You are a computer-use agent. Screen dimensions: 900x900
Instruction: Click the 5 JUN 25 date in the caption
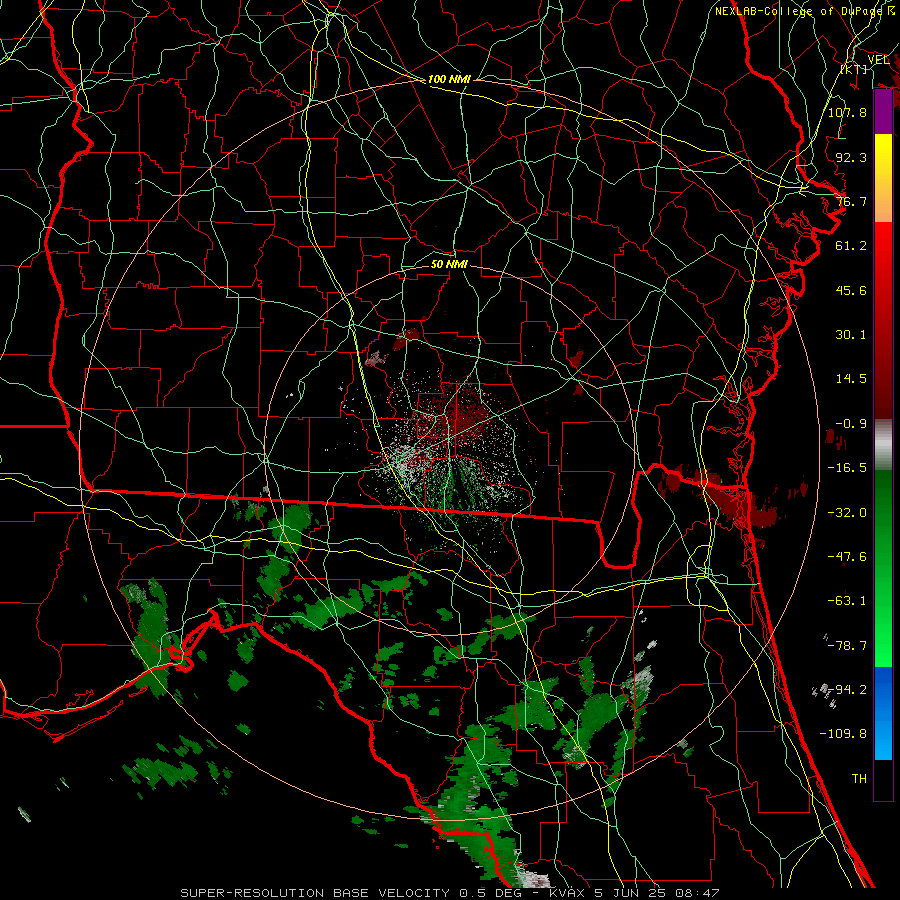click(x=630, y=893)
